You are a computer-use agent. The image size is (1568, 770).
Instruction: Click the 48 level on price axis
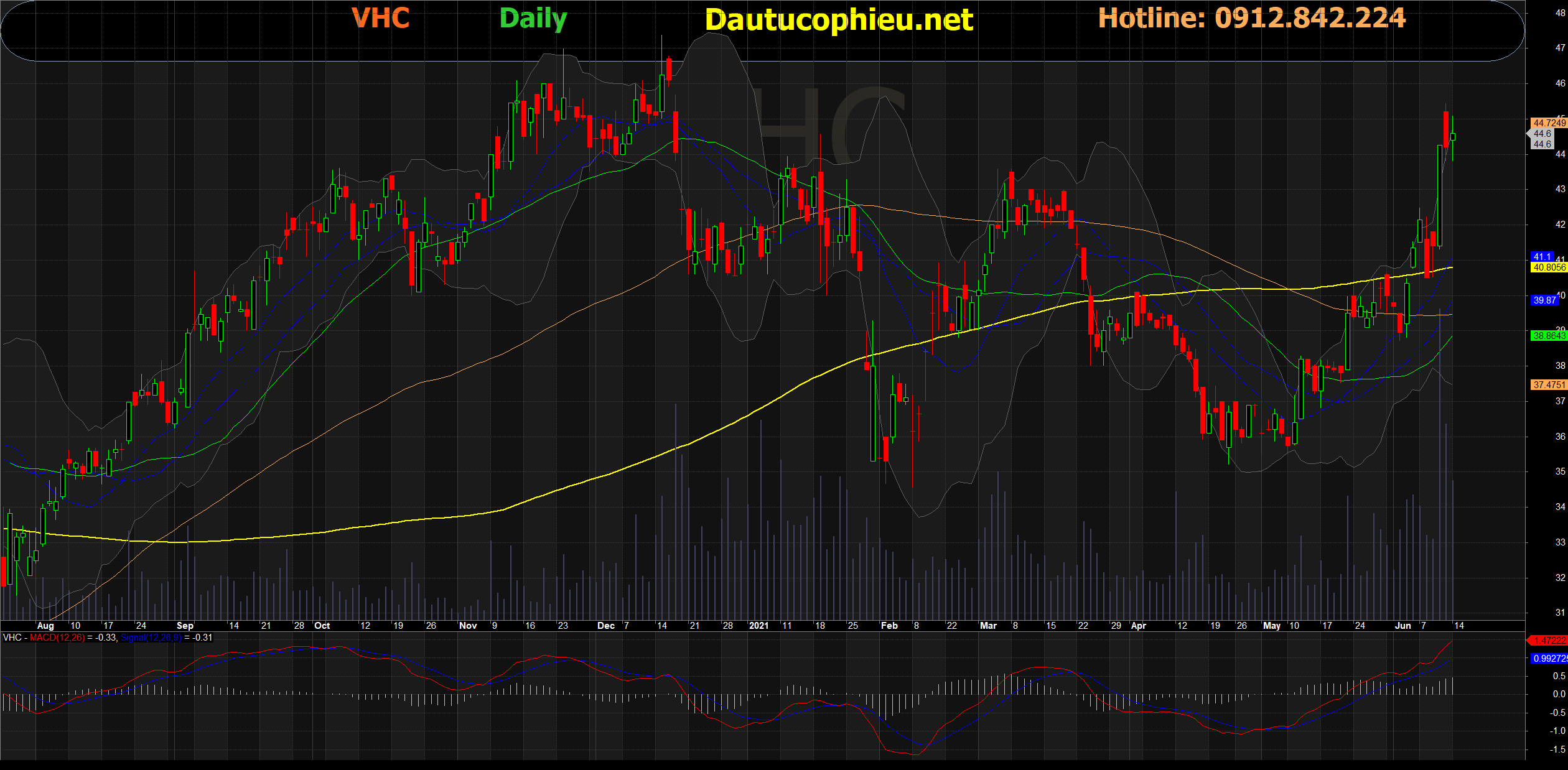point(1560,12)
